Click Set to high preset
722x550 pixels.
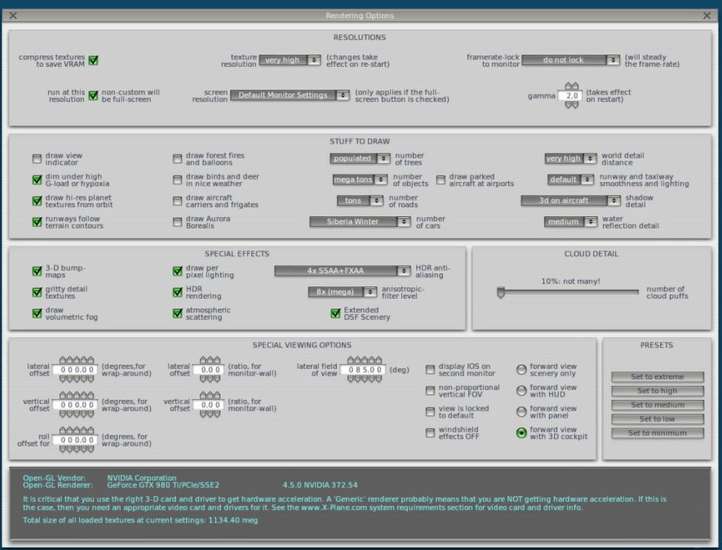point(658,391)
